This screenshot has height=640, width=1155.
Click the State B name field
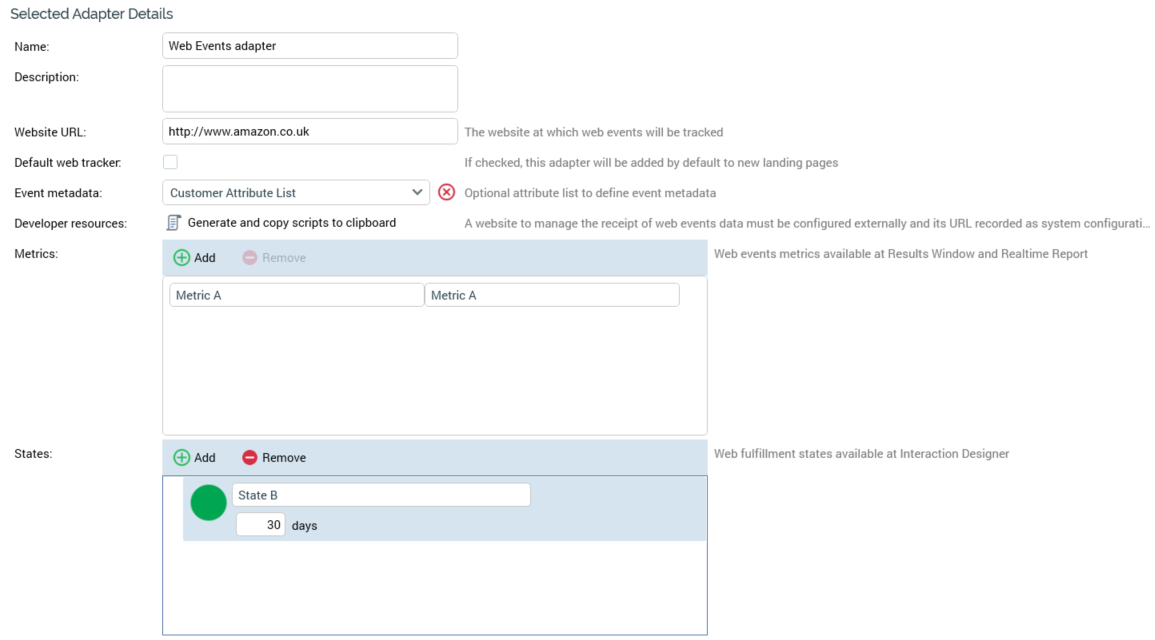coord(381,495)
